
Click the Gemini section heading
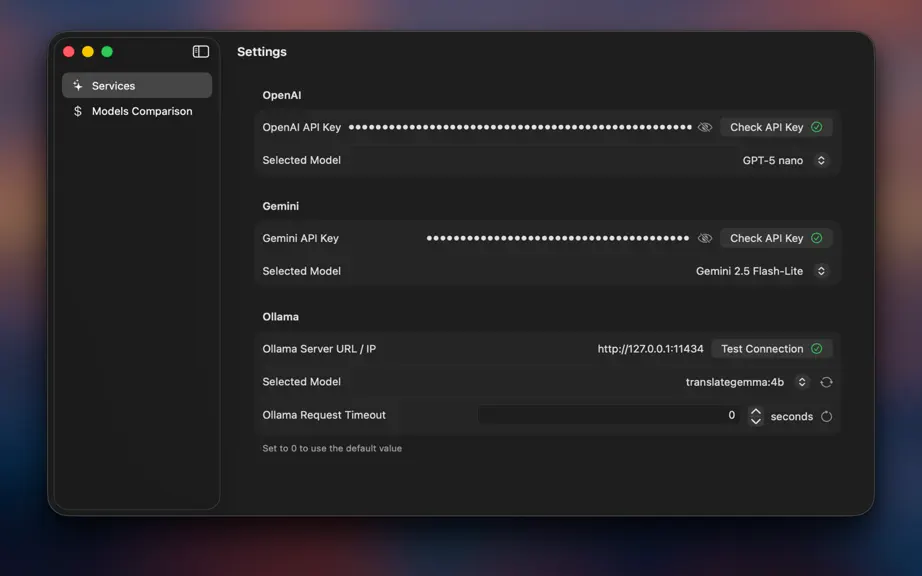click(x=280, y=206)
